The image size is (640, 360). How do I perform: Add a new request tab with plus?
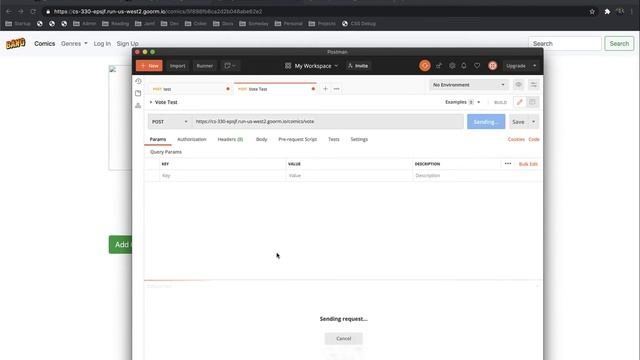pos(325,89)
